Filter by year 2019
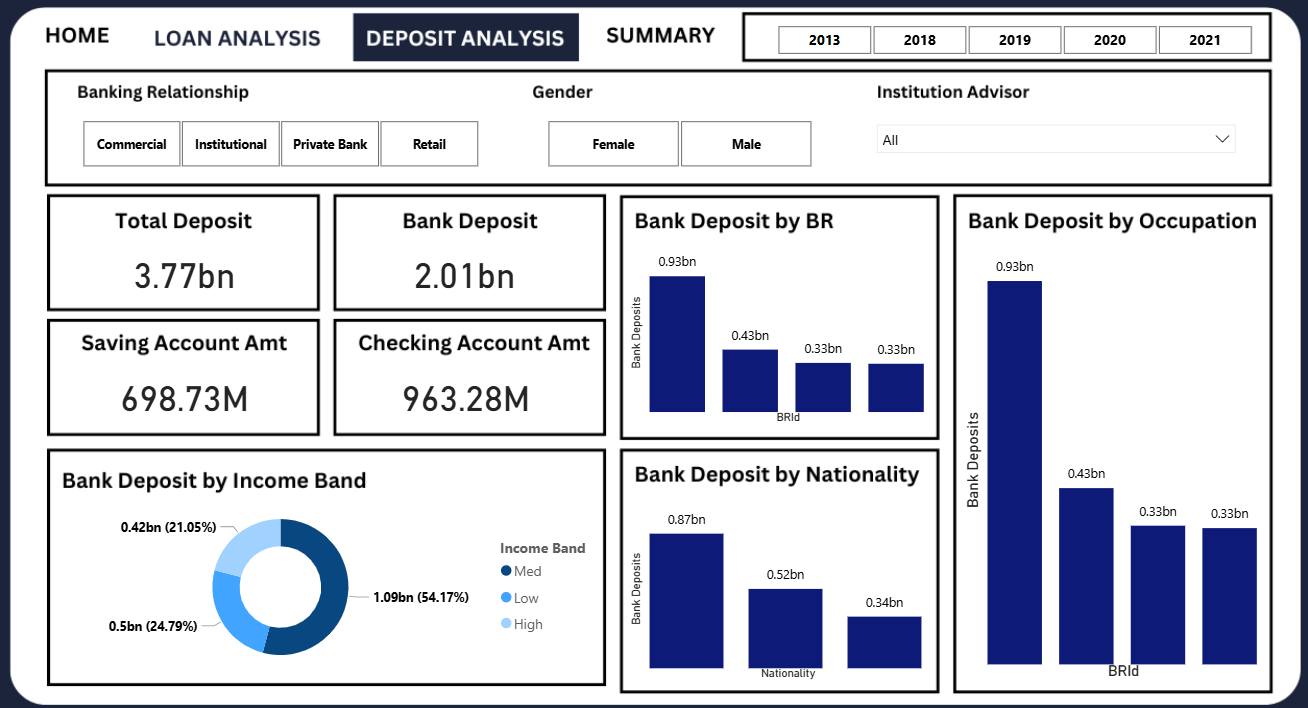The width and height of the screenshot is (1308, 708). coord(1014,40)
